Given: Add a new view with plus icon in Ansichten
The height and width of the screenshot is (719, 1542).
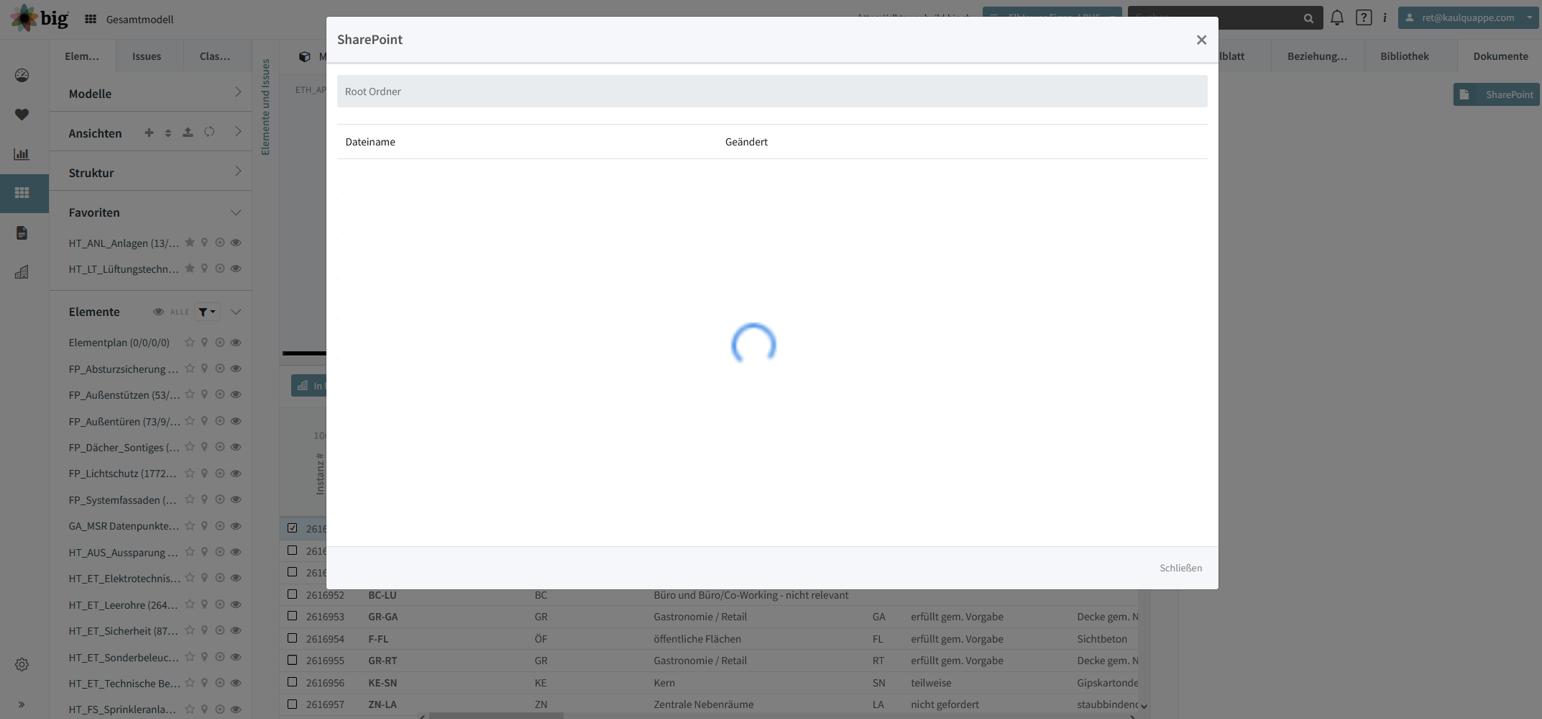Looking at the screenshot, I should click(x=149, y=132).
